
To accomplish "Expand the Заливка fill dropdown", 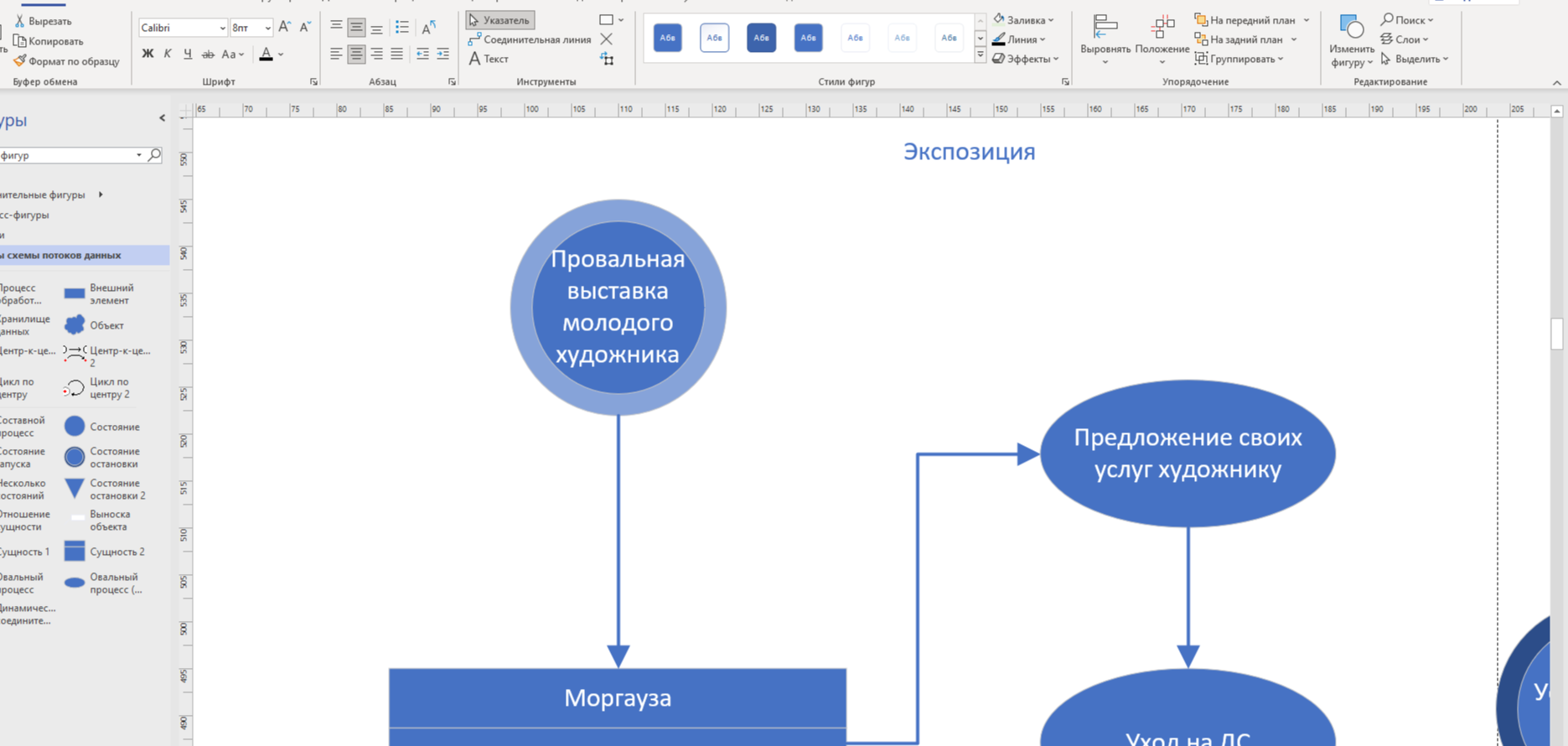I will [1023, 20].
